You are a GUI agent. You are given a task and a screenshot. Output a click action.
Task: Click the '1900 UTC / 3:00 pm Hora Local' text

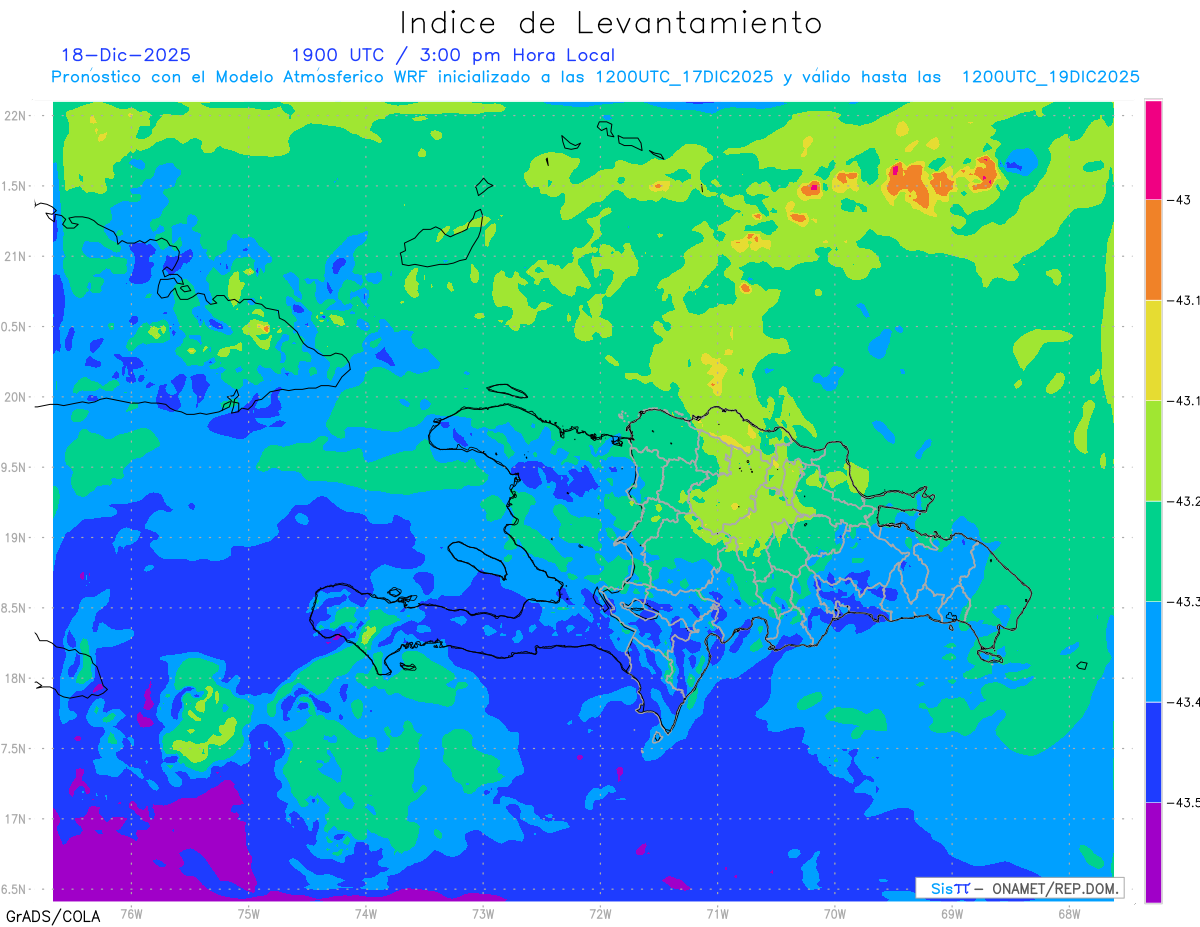pyautogui.click(x=453, y=55)
